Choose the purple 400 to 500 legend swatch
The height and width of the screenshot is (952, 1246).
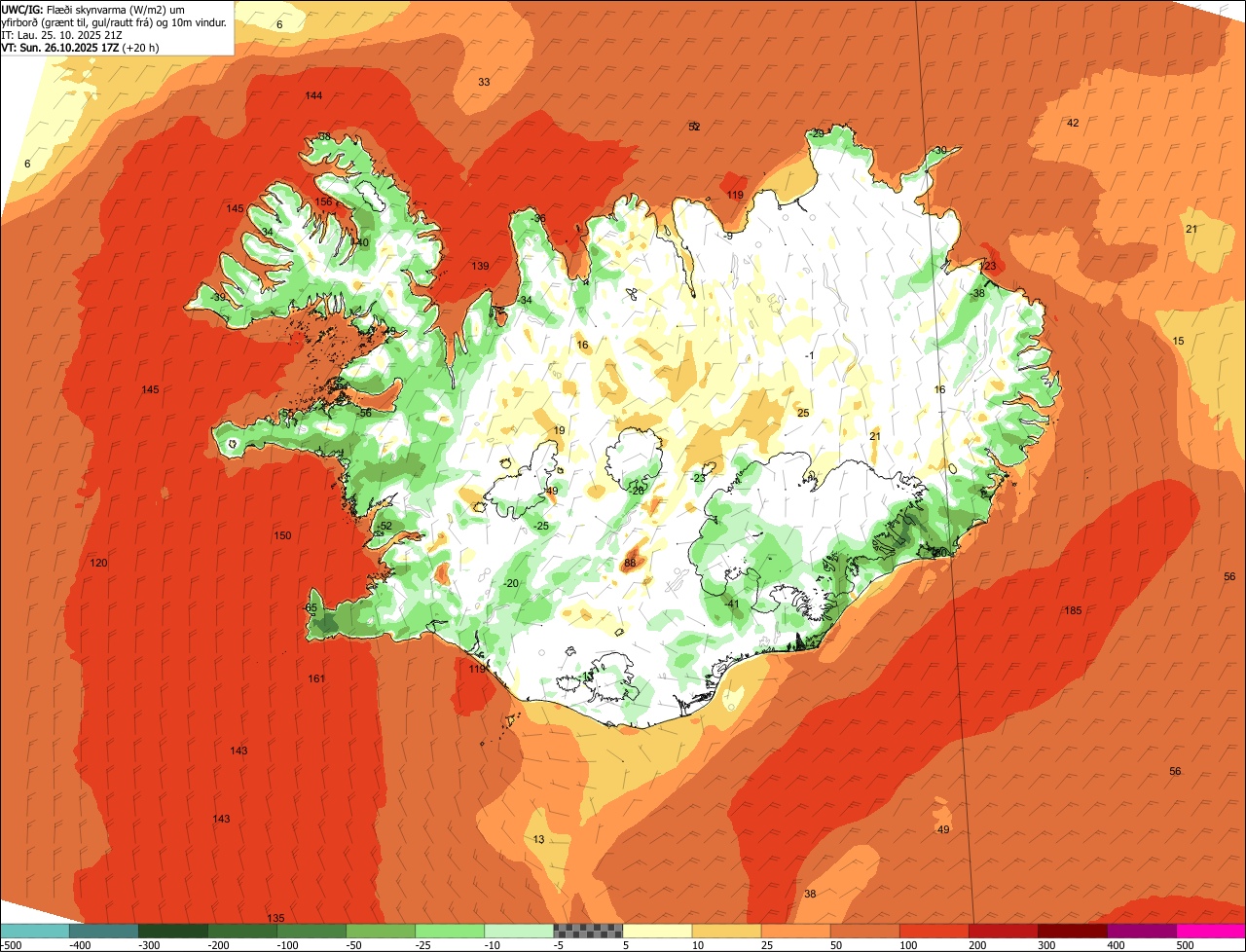1142,931
